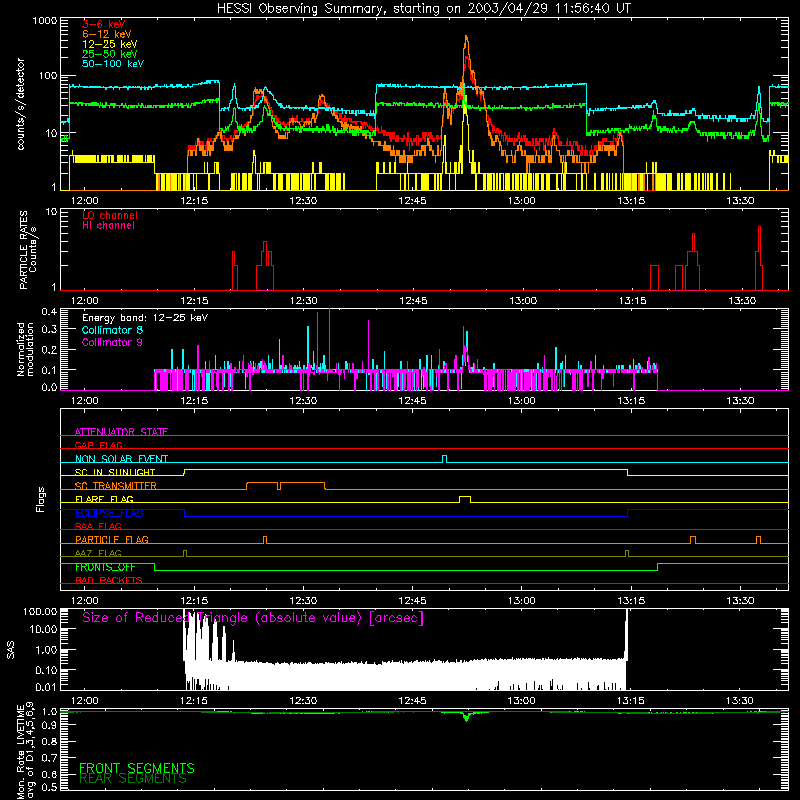Select the 25-50 keV legend label
The height and width of the screenshot is (800, 800).
[110, 54]
